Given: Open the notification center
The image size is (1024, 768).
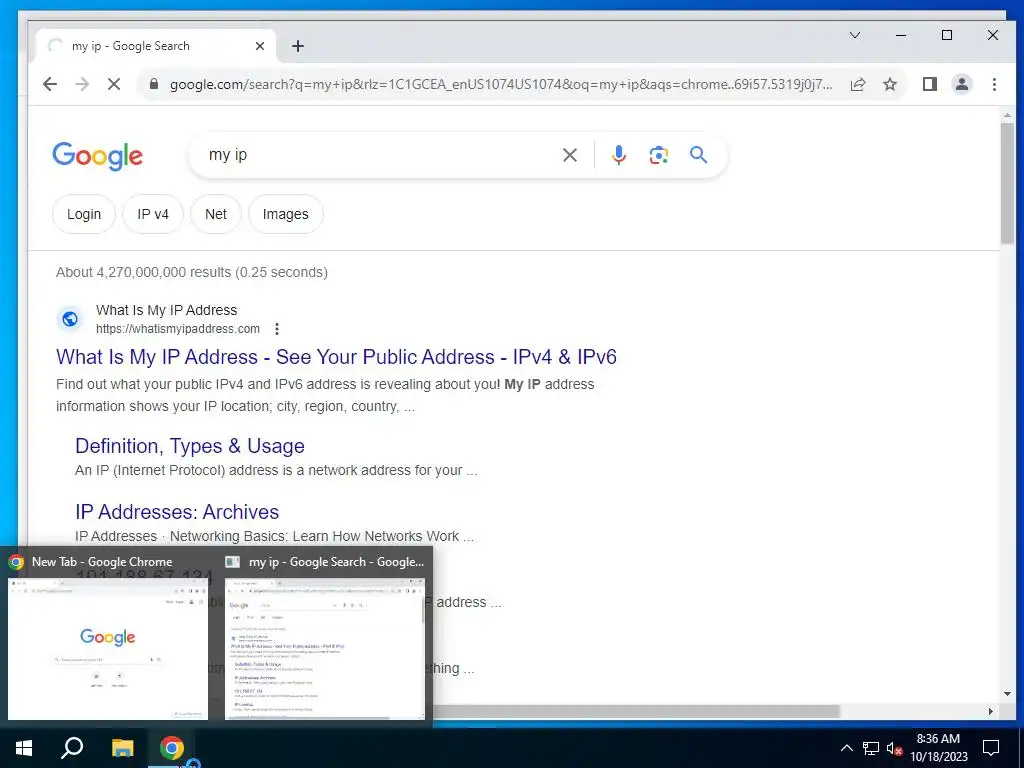Looking at the screenshot, I should point(991,748).
